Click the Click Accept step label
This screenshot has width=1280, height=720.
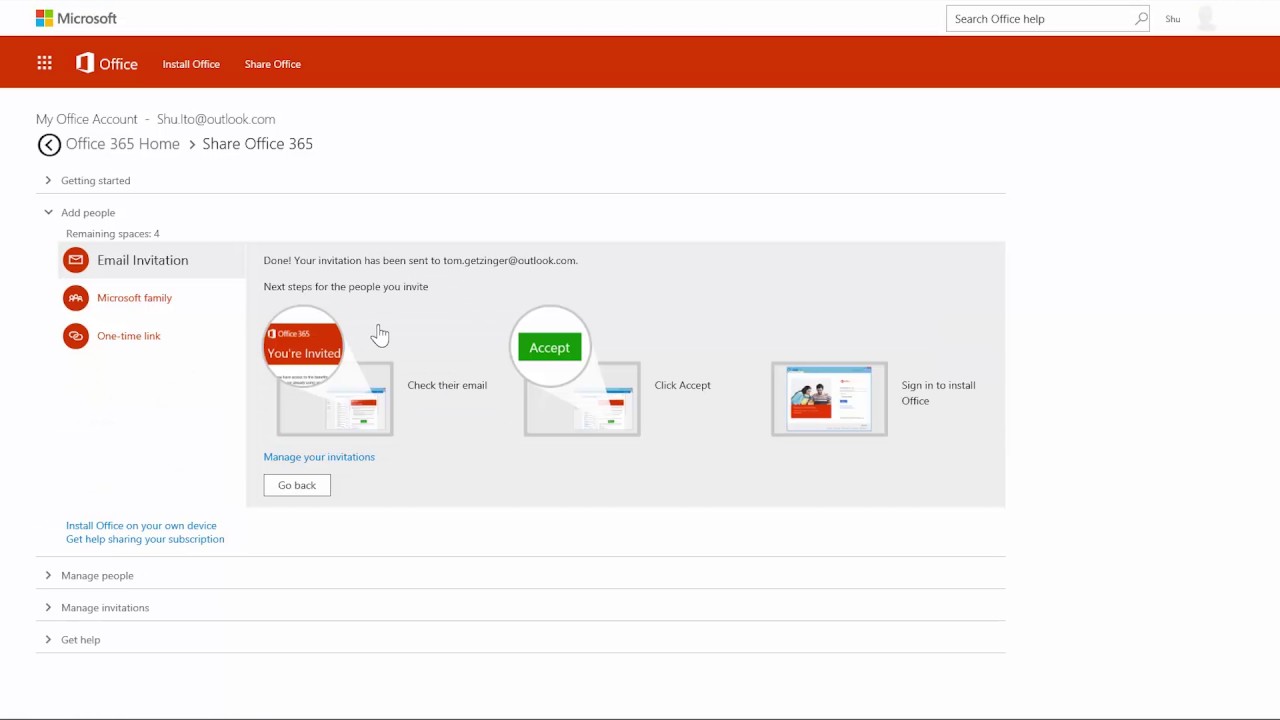click(x=682, y=385)
